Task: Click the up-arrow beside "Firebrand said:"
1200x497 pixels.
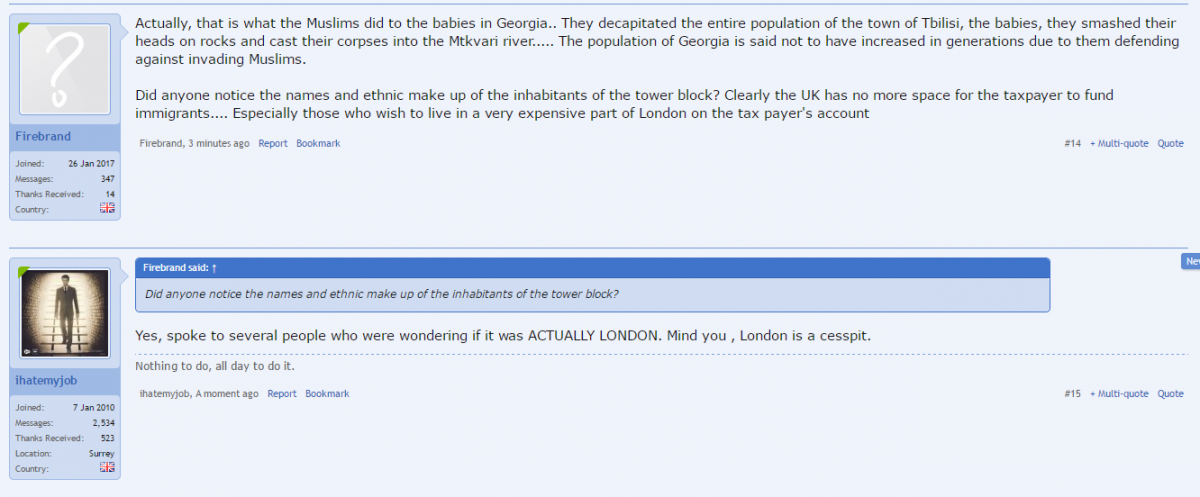Action: click(214, 268)
